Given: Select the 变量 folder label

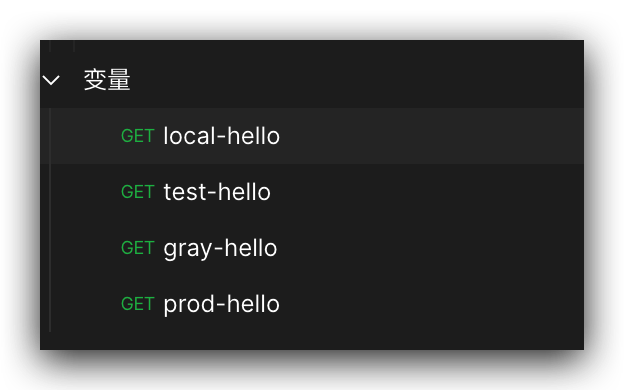Looking at the screenshot, I should click(x=107, y=80).
